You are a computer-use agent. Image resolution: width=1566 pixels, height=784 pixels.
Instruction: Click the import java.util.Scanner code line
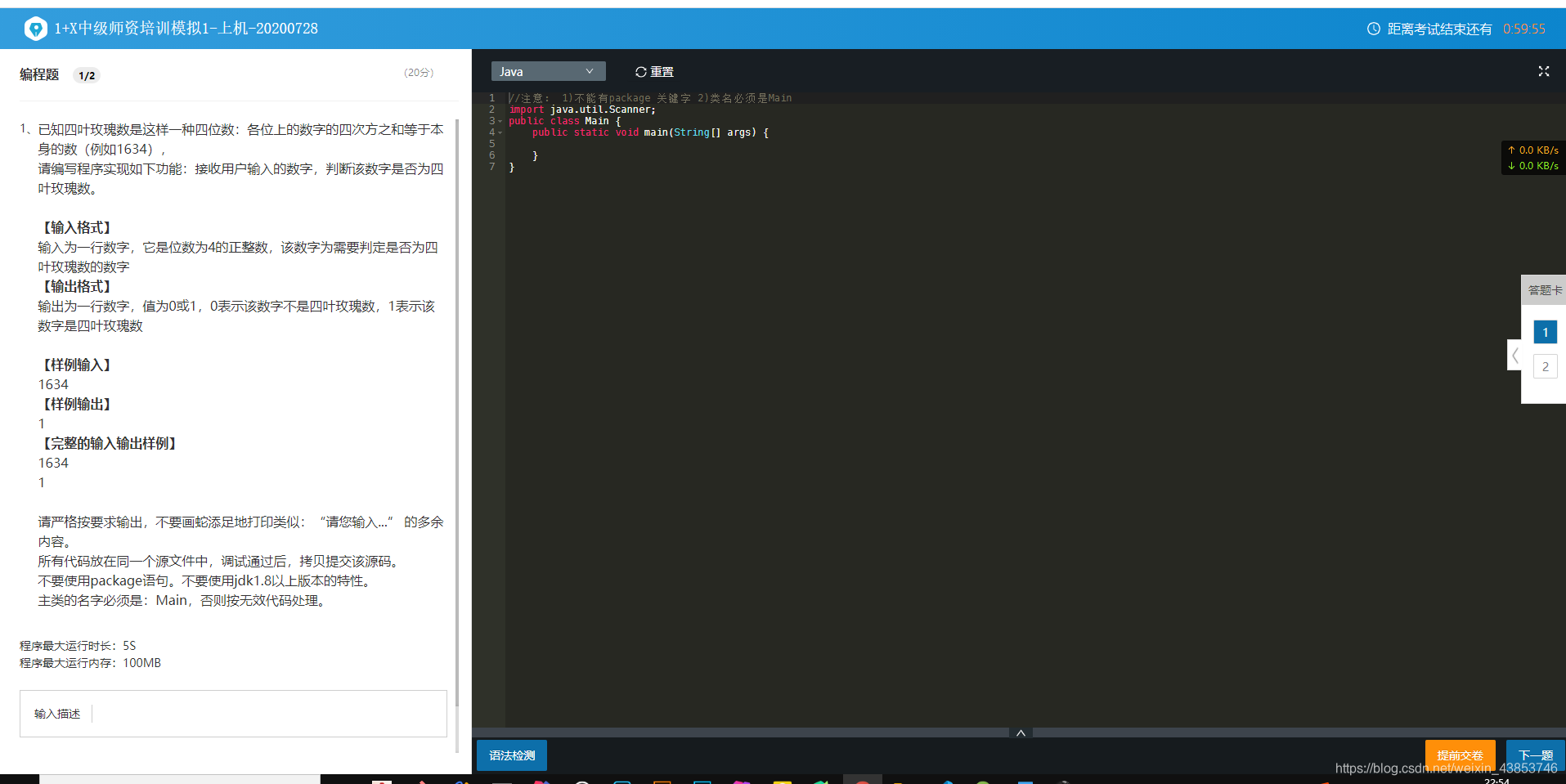click(x=582, y=110)
